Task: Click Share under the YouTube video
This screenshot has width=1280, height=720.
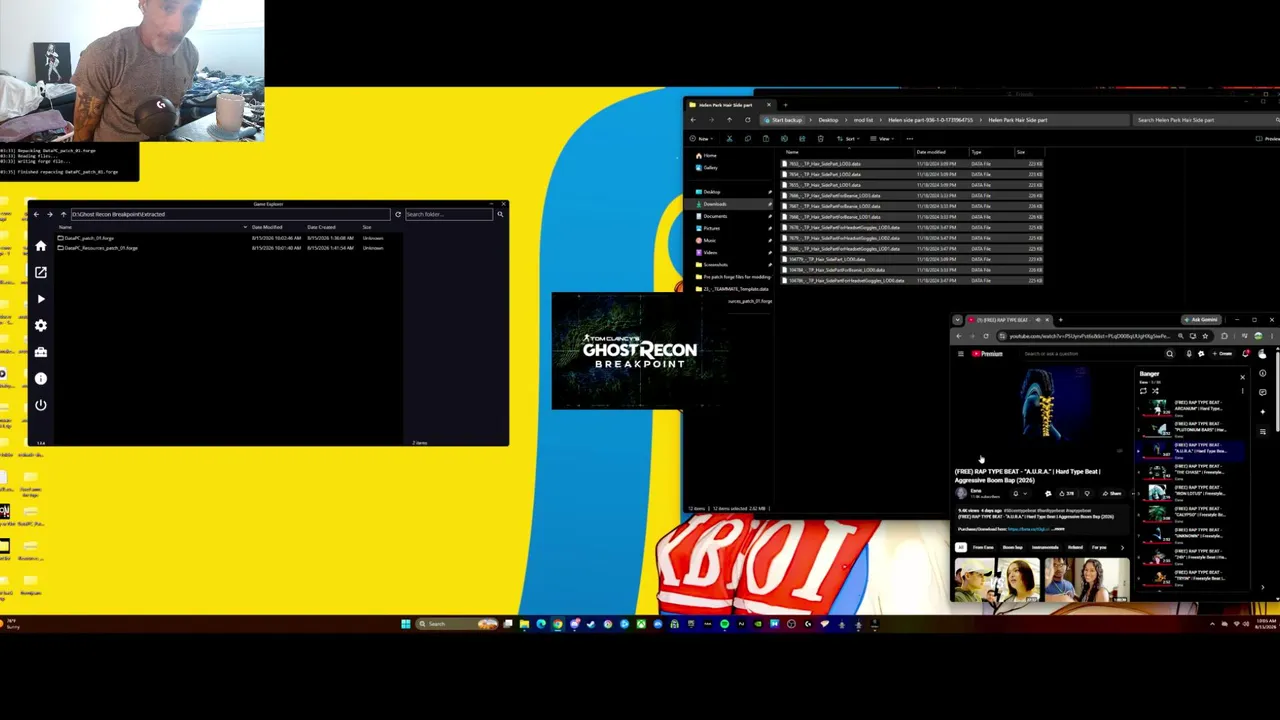Action: 1112,493
